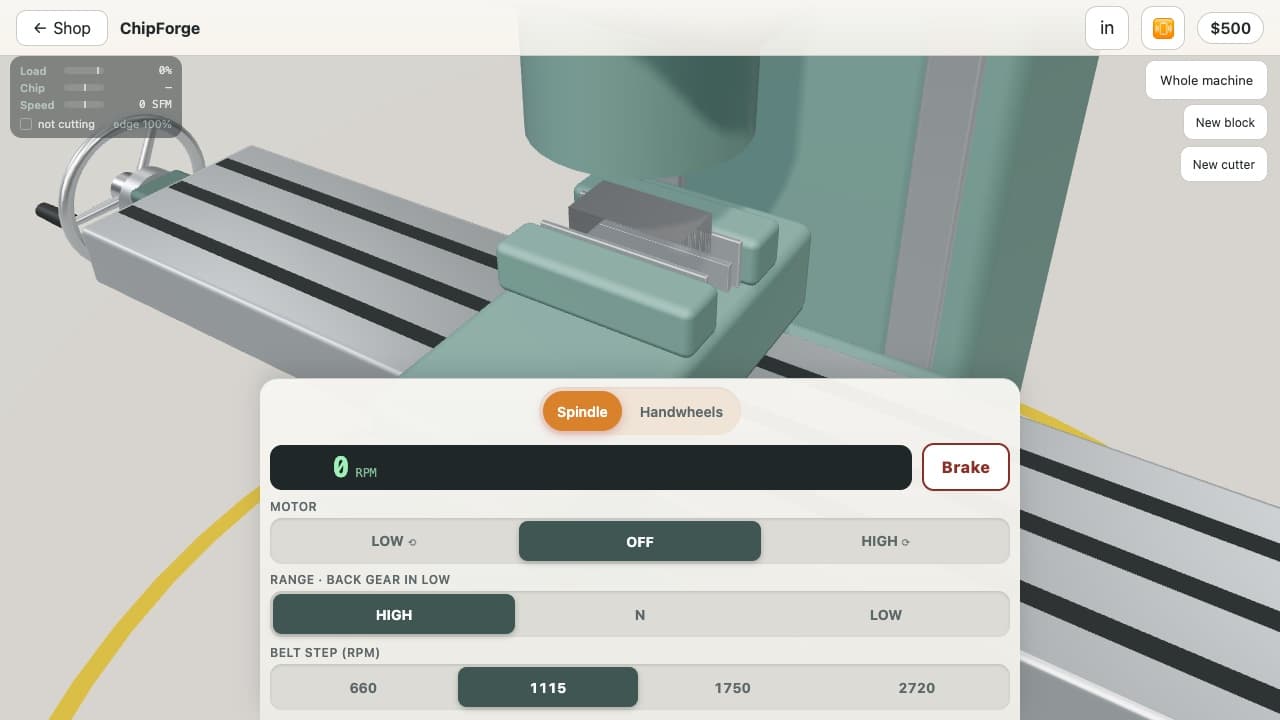This screenshot has width=1280, height=720.
Task: Click the Speed gauge bar
Action: [84, 105]
